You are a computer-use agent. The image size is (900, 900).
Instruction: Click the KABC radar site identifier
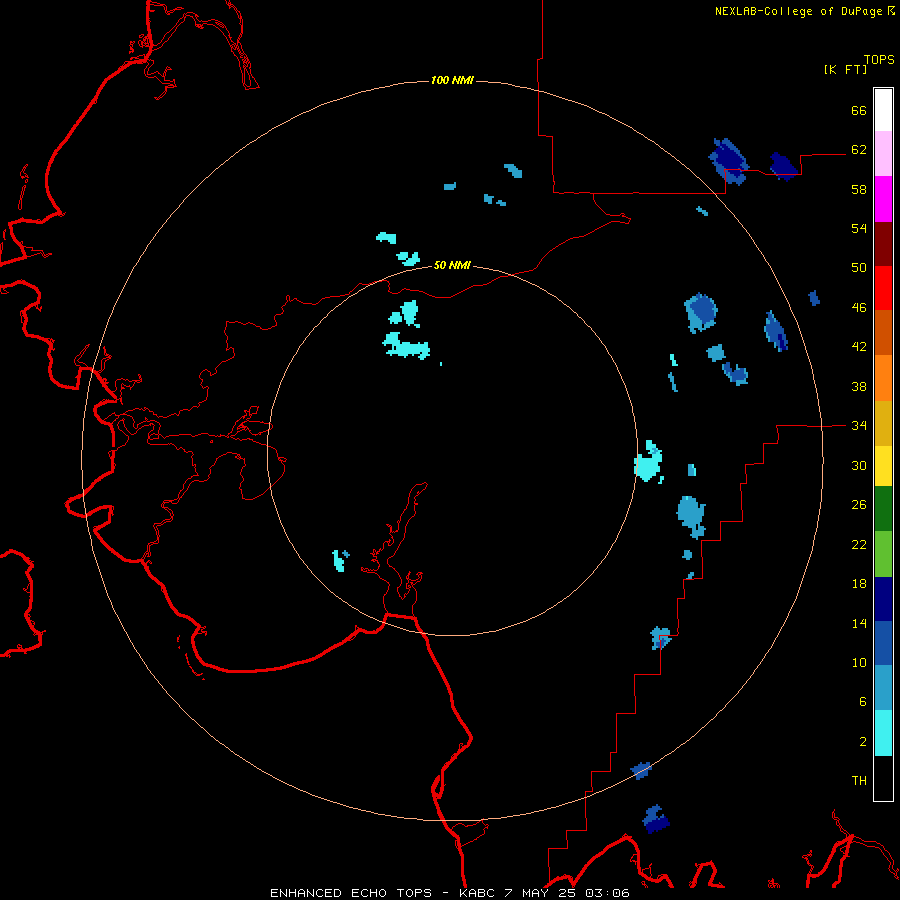click(x=479, y=893)
